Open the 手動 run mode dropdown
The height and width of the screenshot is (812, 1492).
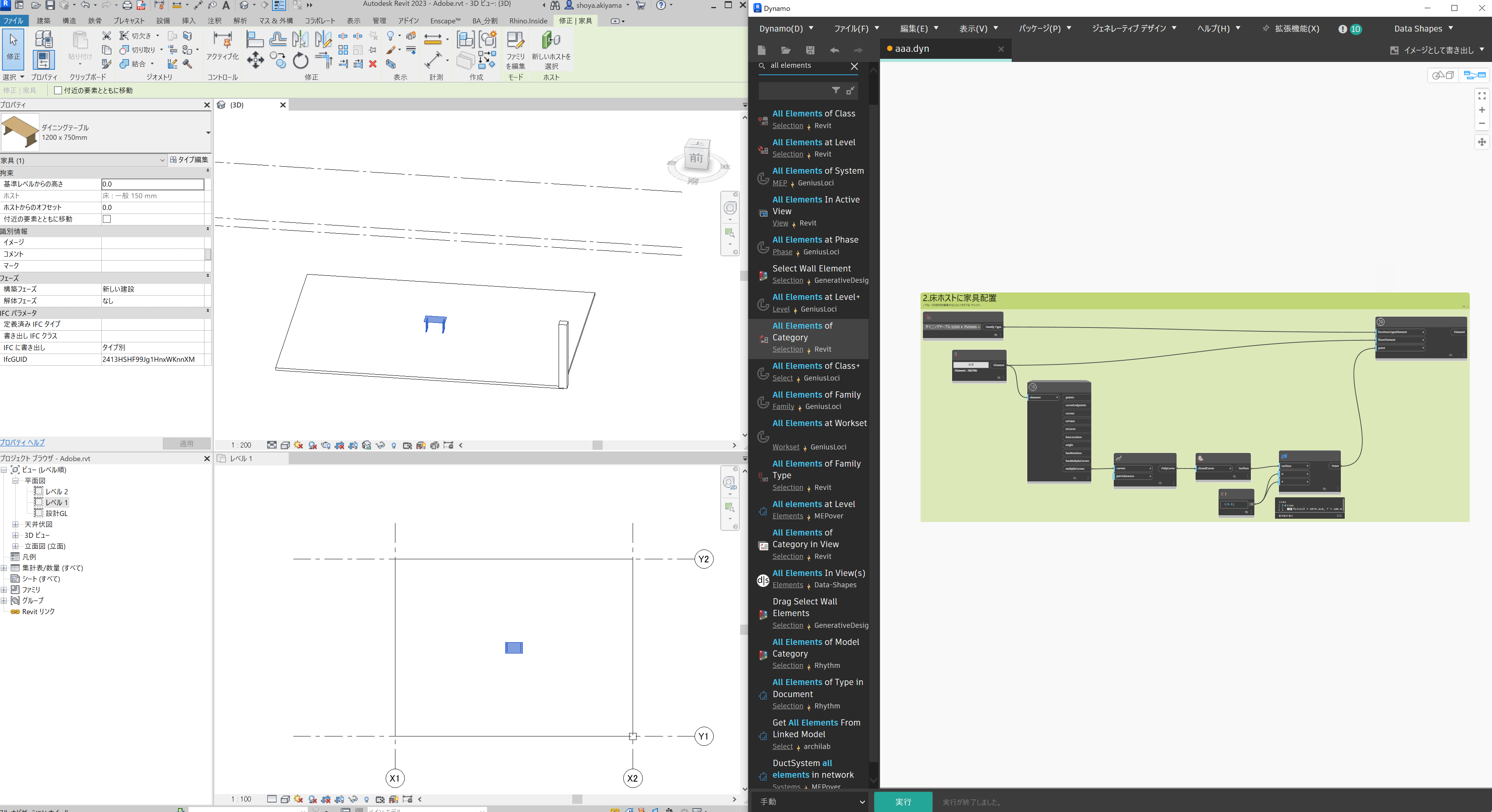811,801
